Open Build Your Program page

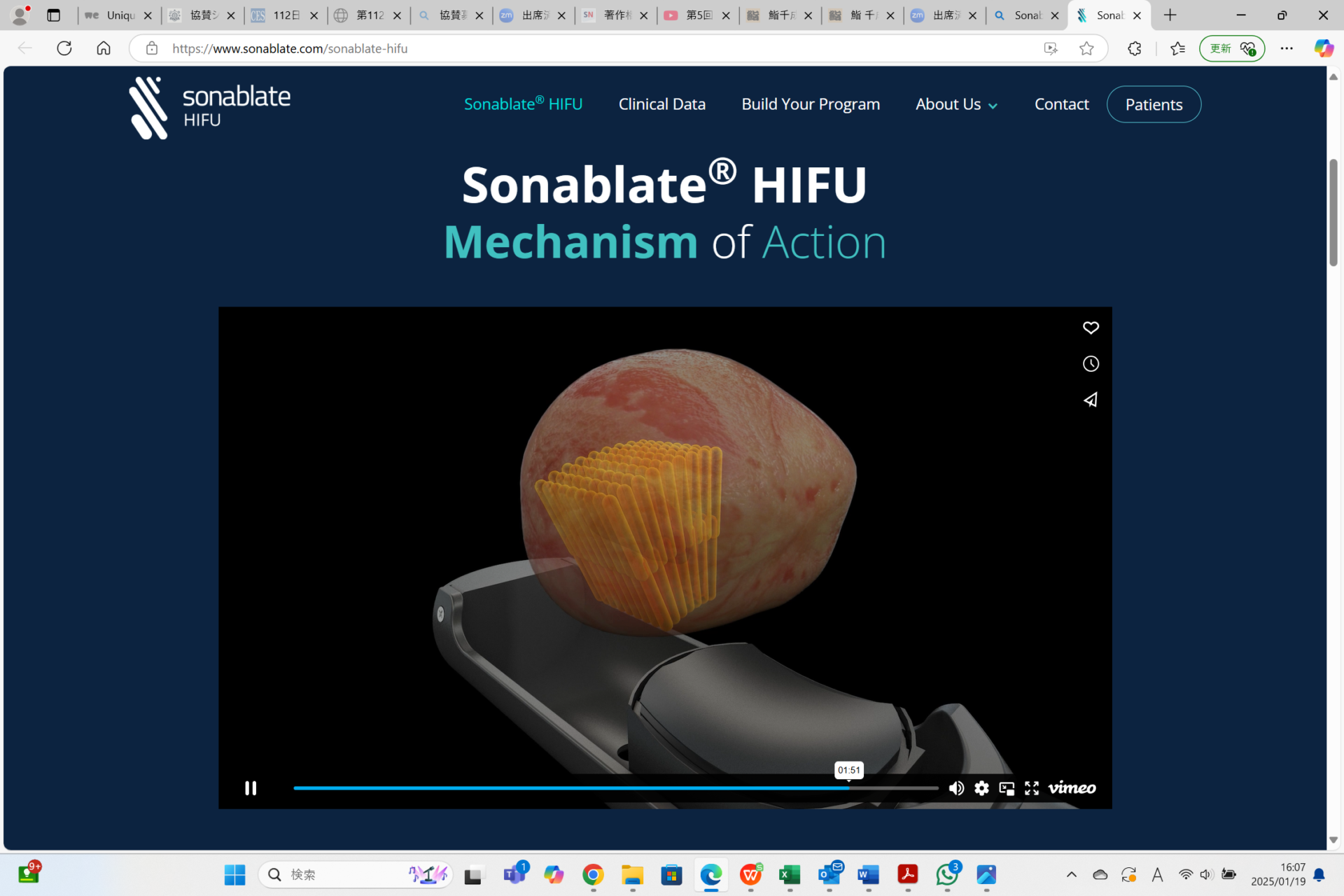[811, 104]
